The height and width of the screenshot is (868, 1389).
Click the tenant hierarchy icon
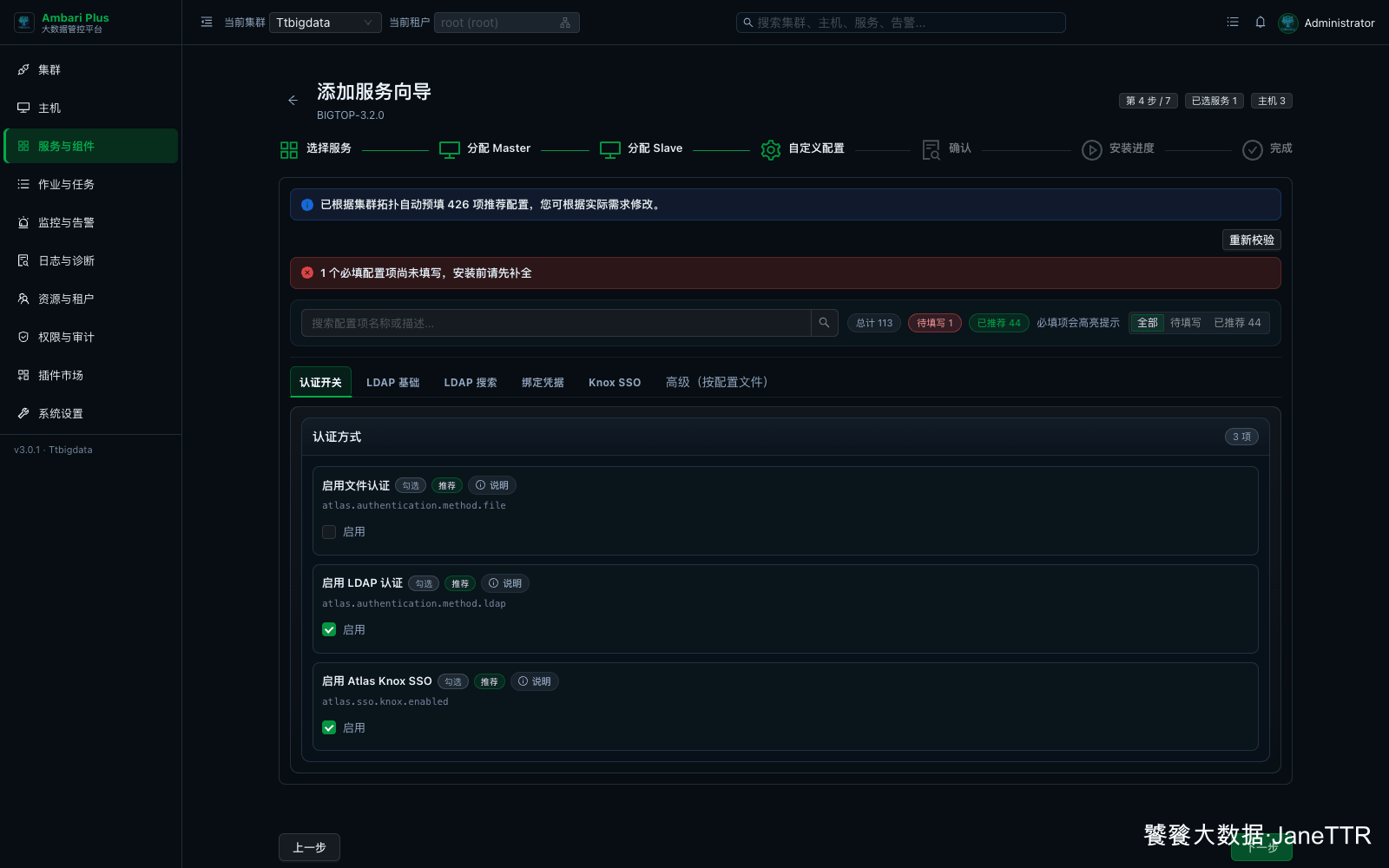(565, 23)
